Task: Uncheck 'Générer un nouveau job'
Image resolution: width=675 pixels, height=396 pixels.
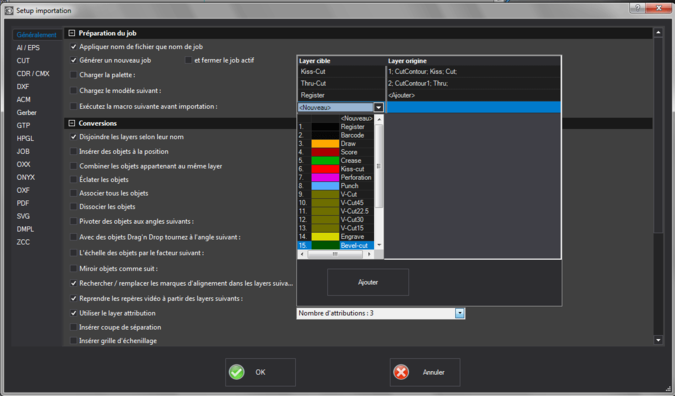Action: (x=74, y=60)
